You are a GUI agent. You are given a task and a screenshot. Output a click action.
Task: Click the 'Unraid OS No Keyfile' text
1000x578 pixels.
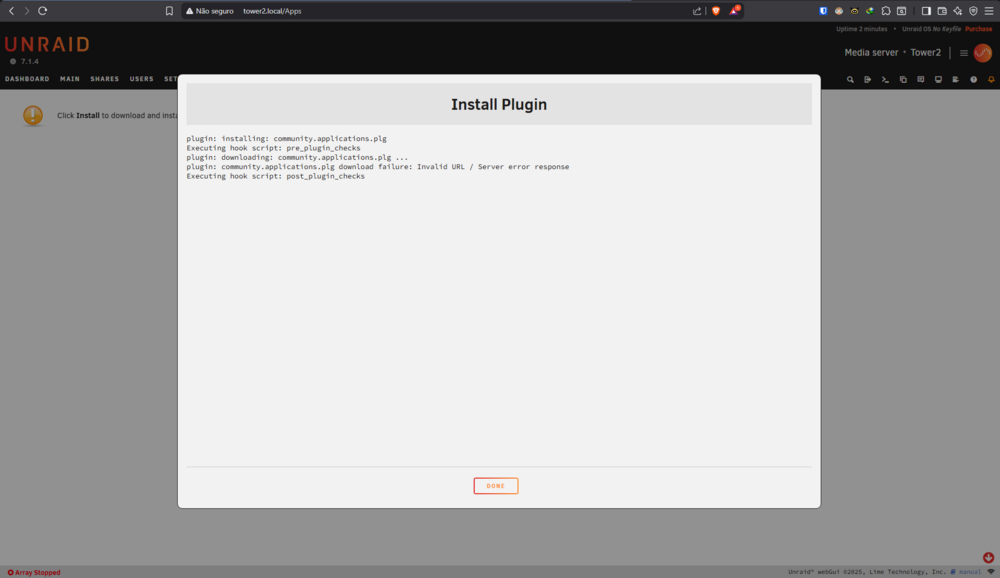931,29
